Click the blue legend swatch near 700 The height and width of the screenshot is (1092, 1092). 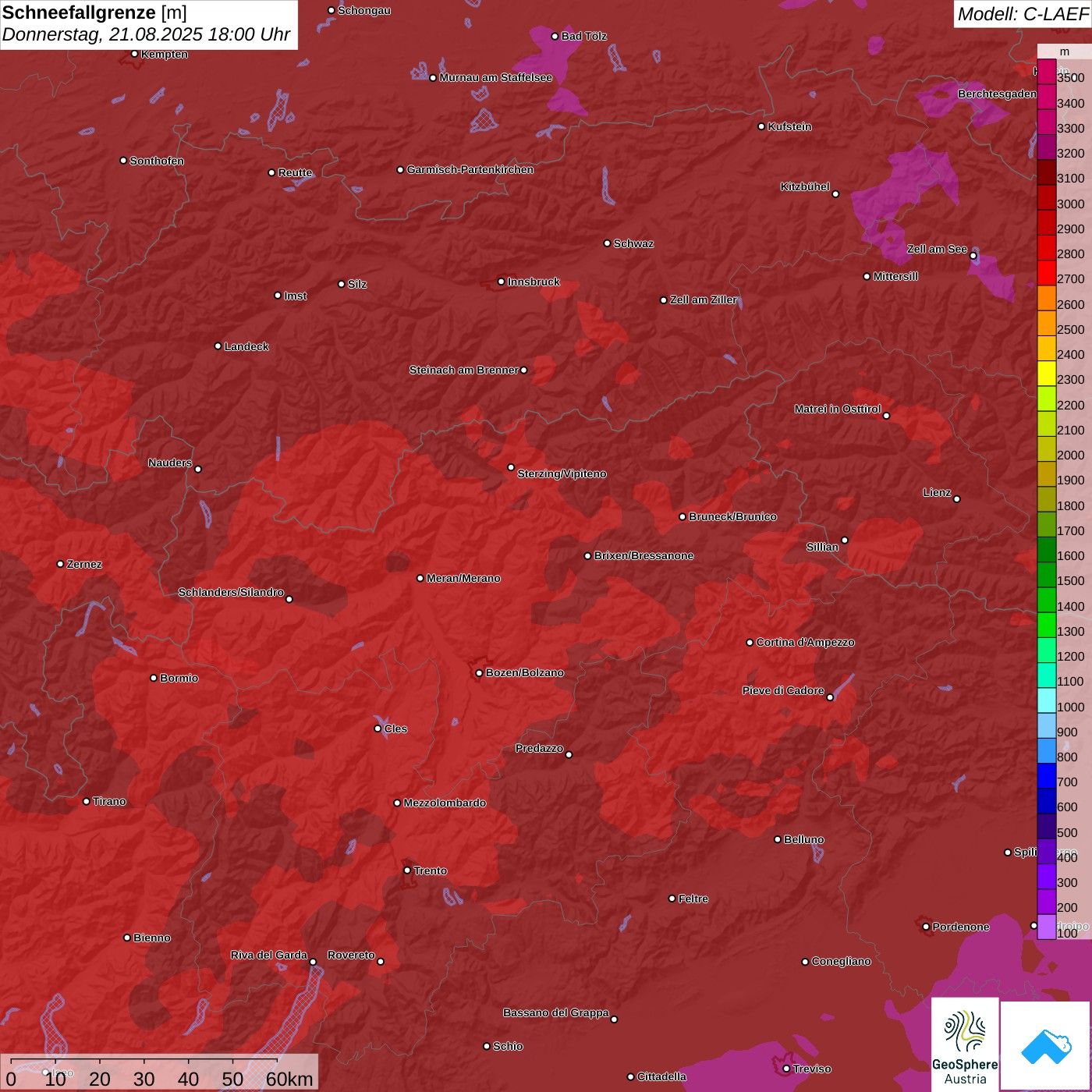pyautogui.click(x=1047, y=776)
